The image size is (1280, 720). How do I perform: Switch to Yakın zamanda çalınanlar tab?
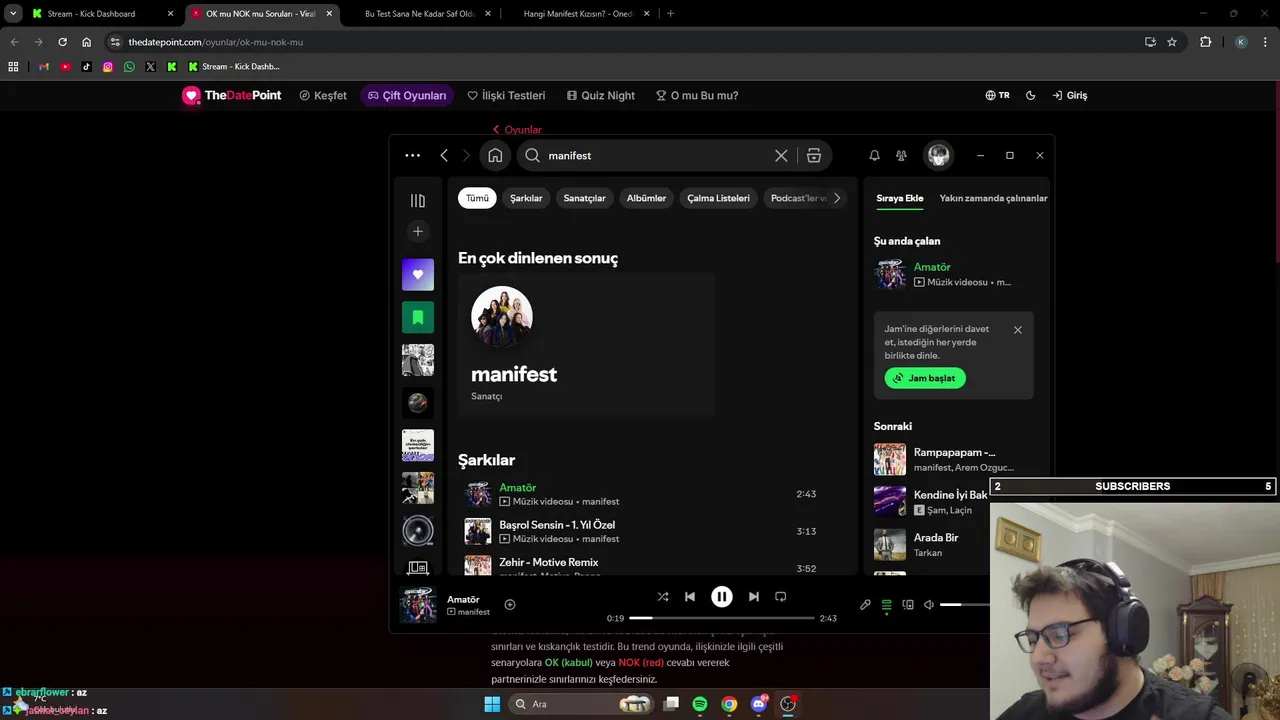pos(993,198)
